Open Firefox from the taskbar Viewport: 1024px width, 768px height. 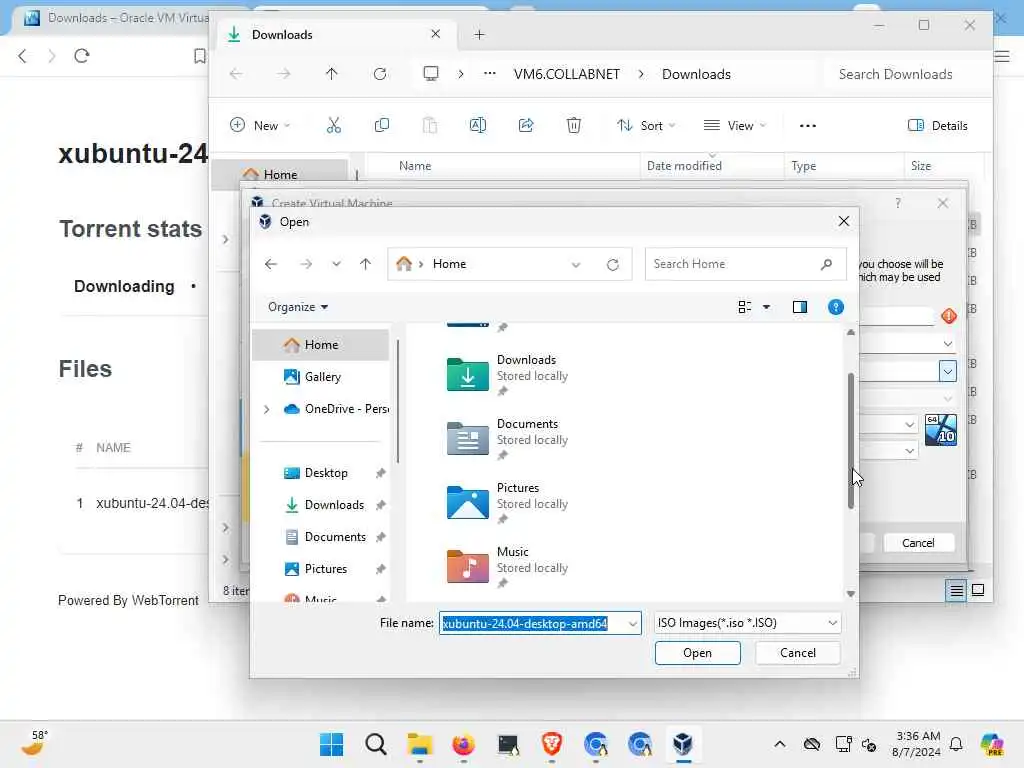[464, 744]
